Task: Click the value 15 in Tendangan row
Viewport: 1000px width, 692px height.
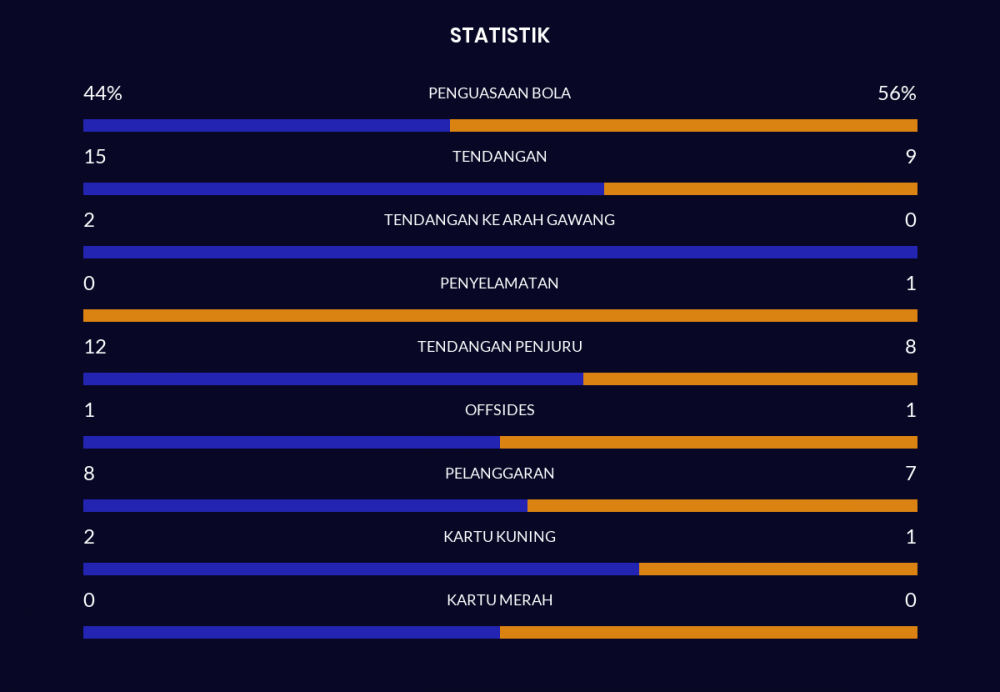Action: coord(95,157)
